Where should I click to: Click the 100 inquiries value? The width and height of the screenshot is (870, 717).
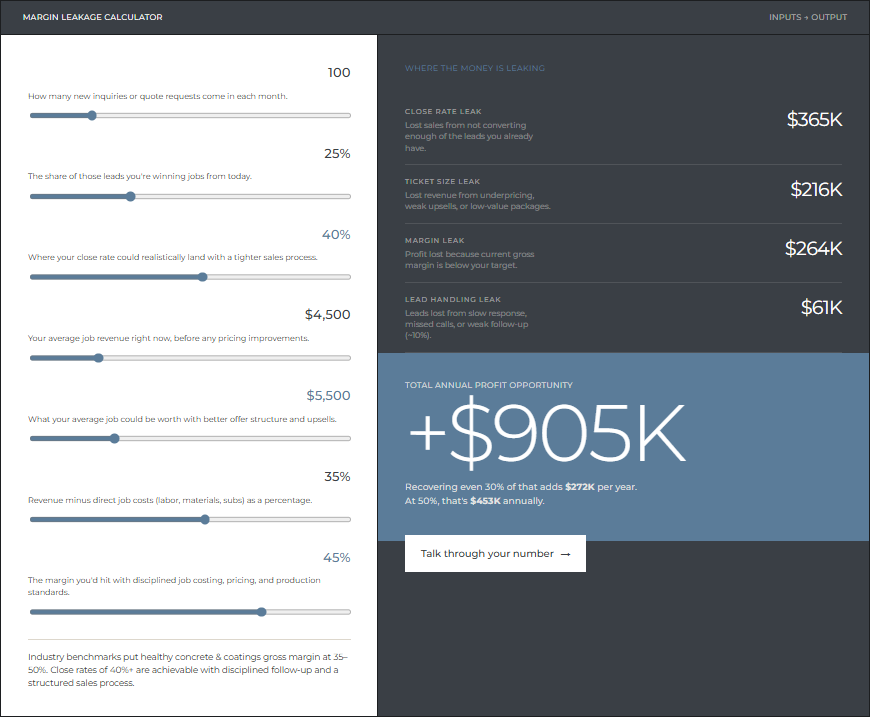(x=338, y=73)
